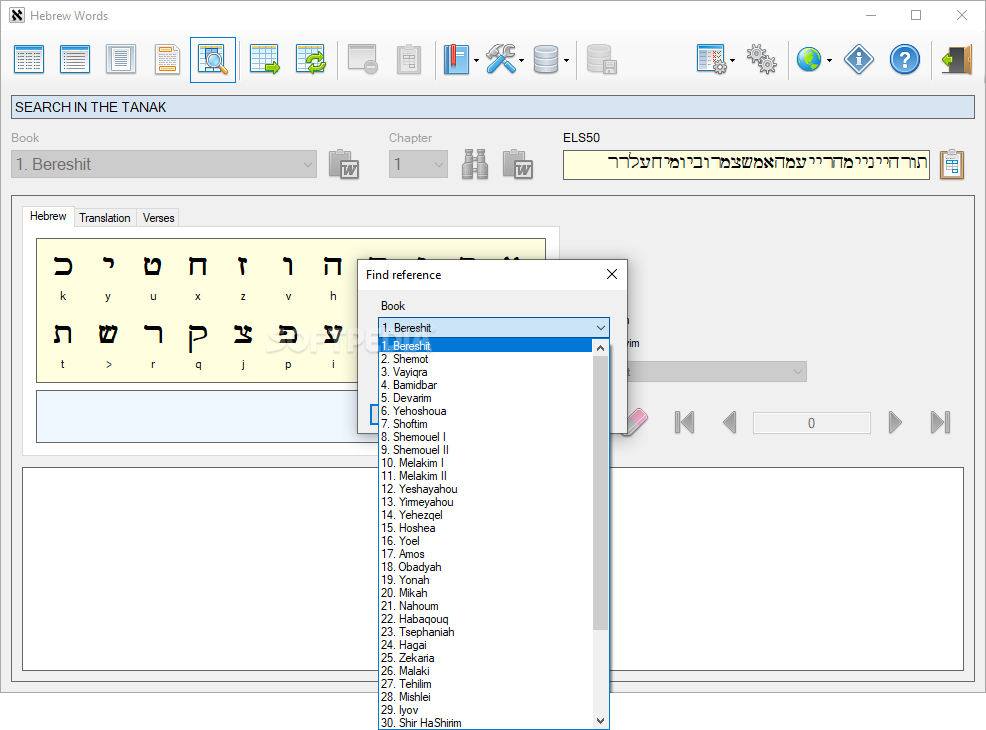Open the red bookmark book icon
This screenshot has width=986, height=730.
(456, 60)
